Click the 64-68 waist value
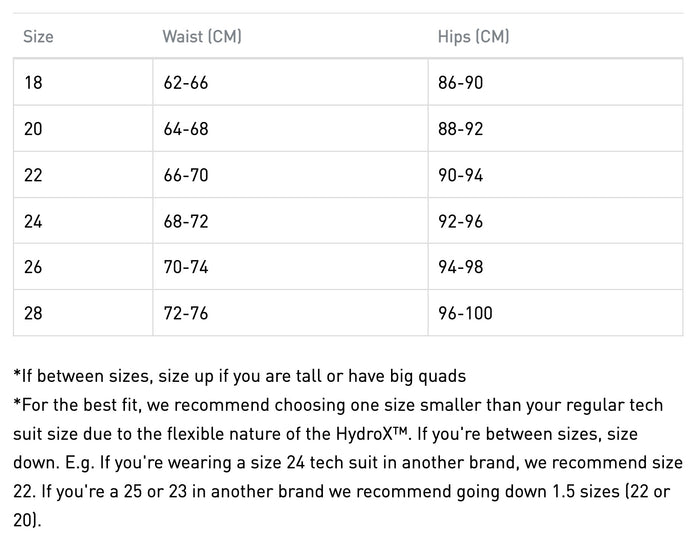Viewport: 700px width, 547px height. tap(186, 129)
